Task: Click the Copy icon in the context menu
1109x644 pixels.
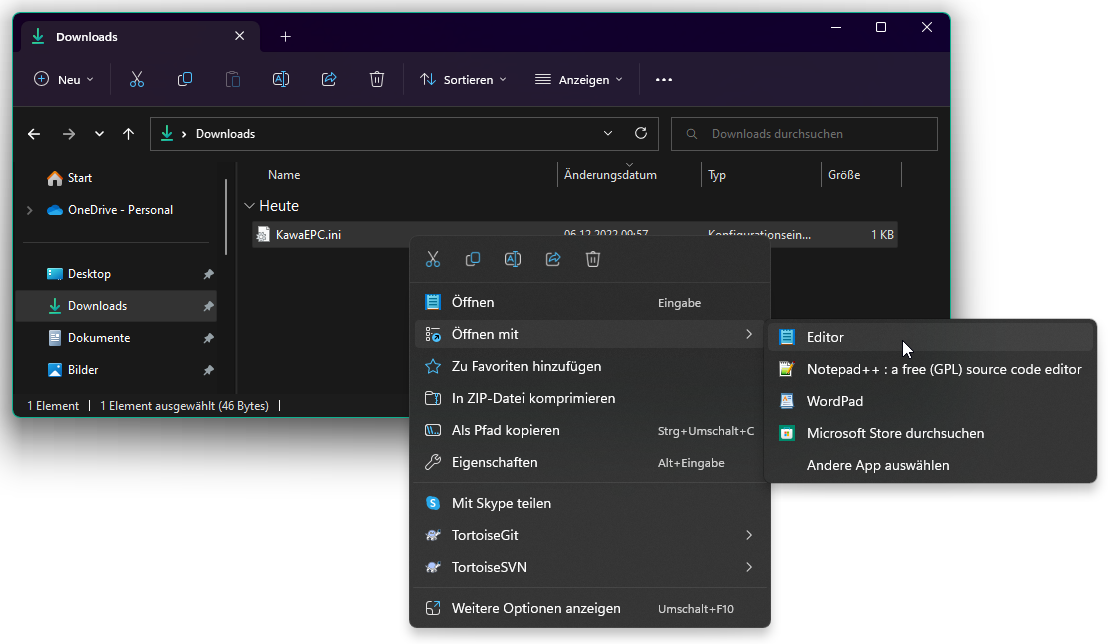Action: [x=472, y=259]
